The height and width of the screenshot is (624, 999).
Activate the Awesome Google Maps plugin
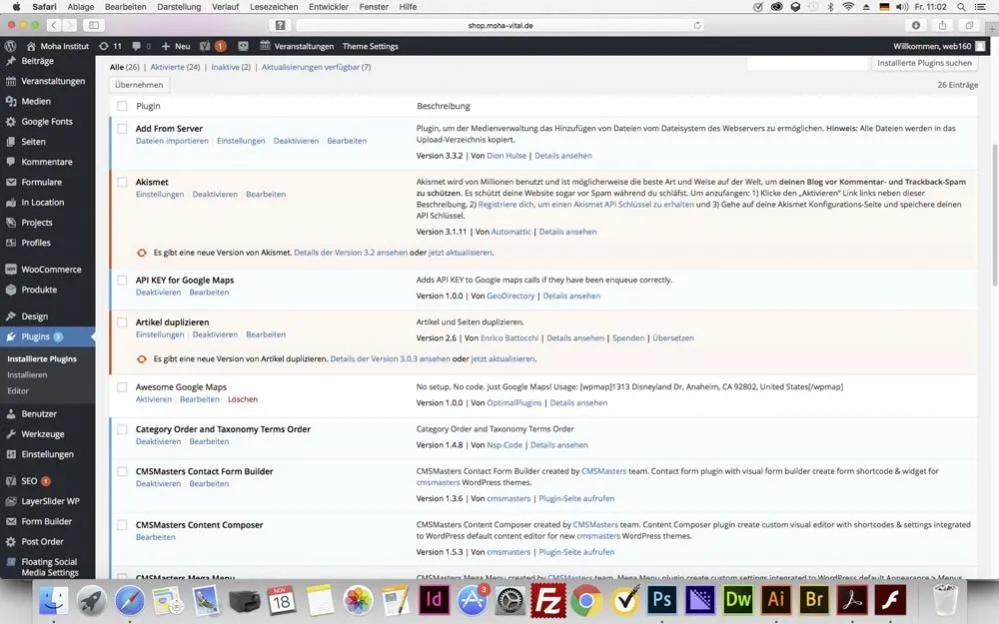[x=153, y=400]
